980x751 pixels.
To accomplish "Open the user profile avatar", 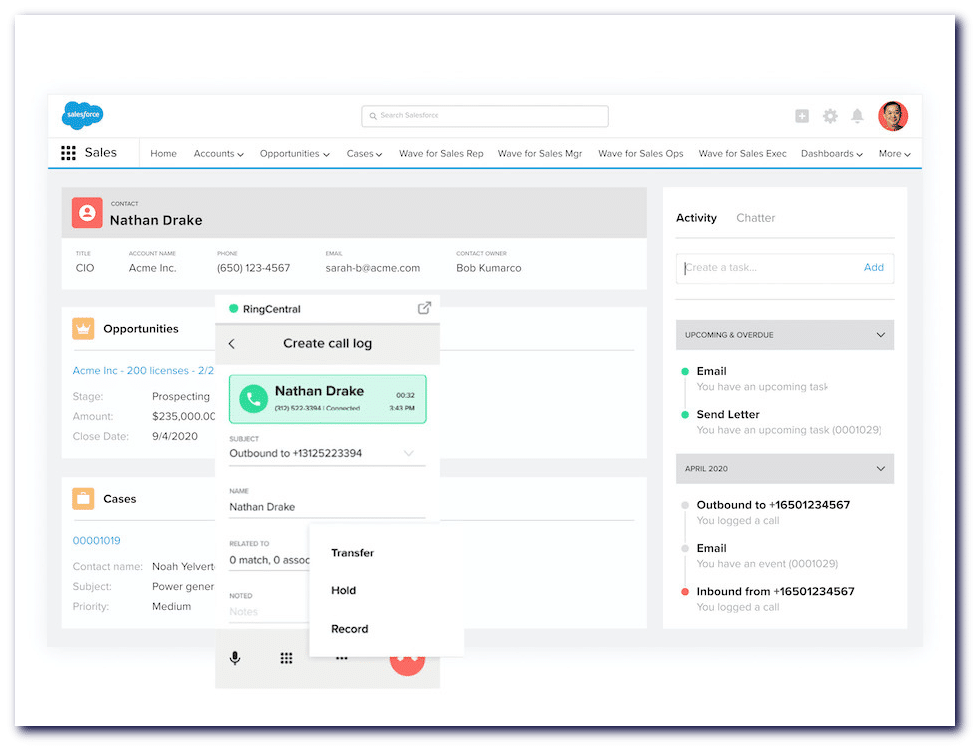I will tap(892, 116).
